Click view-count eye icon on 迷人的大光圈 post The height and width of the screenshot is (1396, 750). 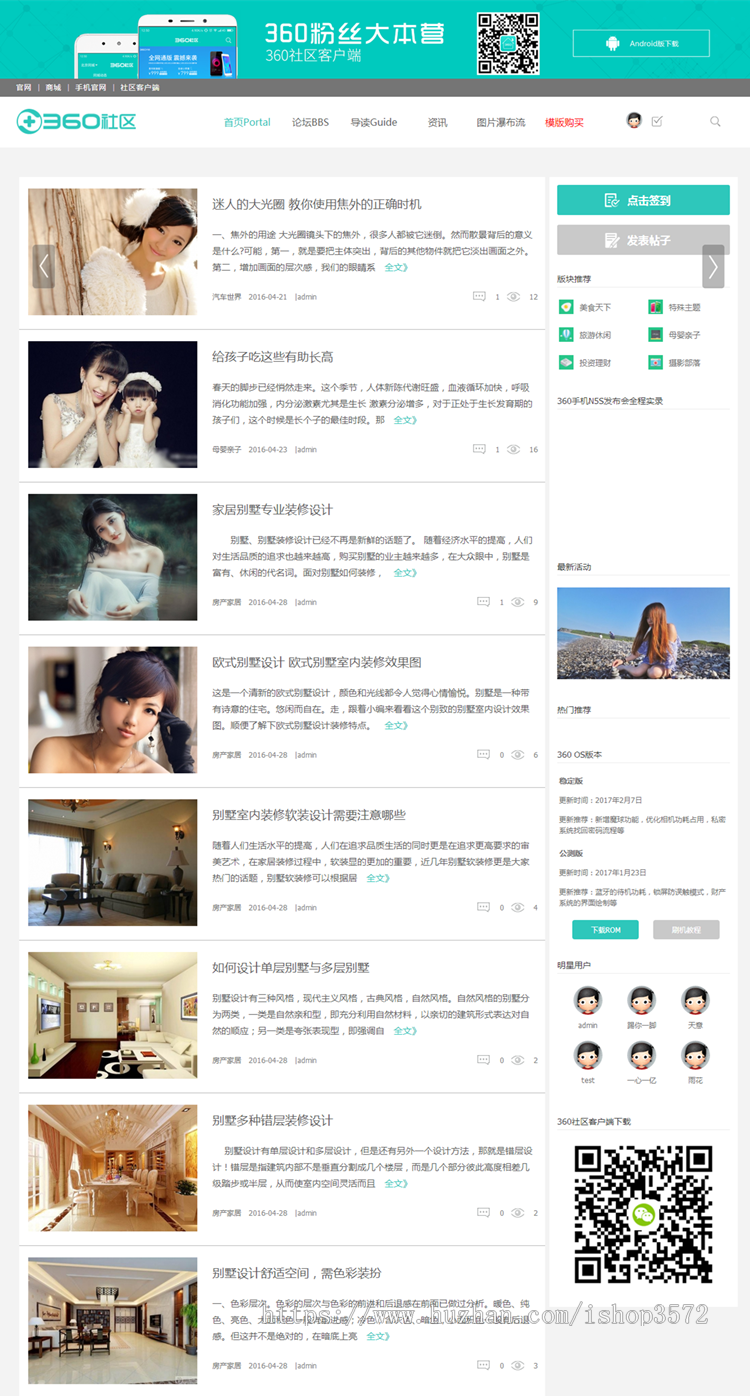513,296
